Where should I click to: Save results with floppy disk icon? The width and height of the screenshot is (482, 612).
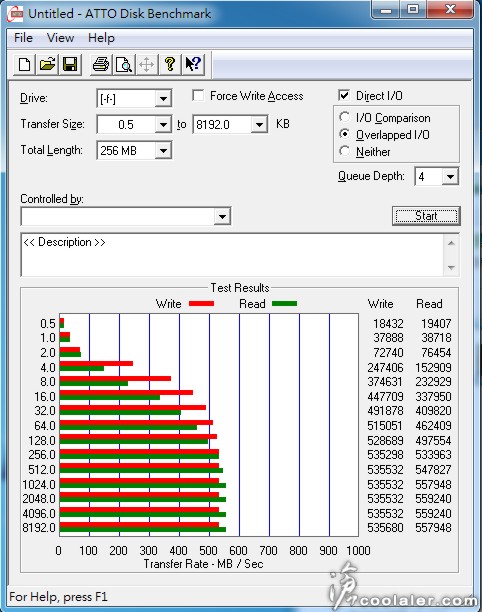click(70, 64)
